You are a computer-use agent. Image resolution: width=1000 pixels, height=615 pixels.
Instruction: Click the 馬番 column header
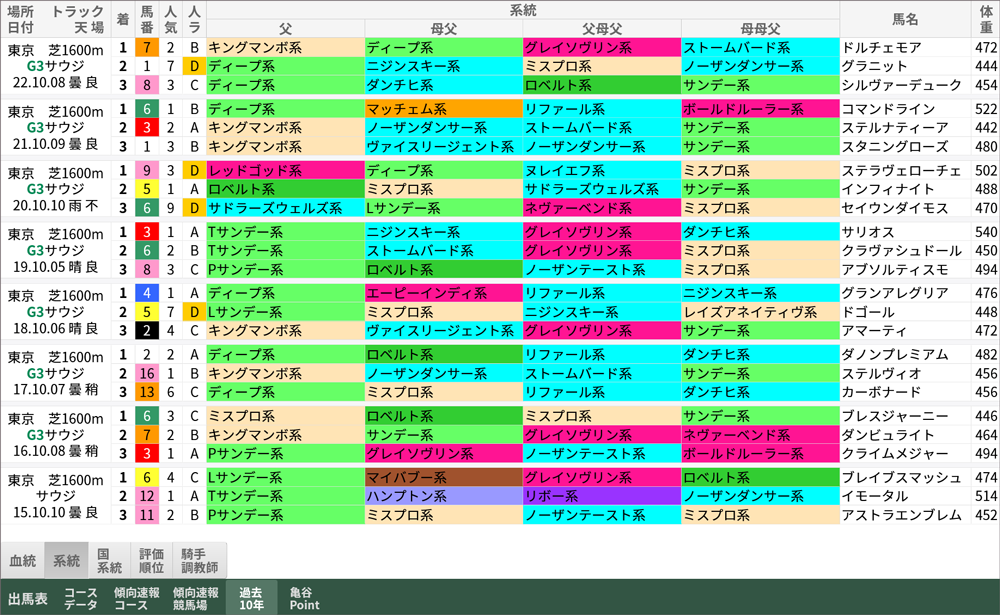pos(147,19)
